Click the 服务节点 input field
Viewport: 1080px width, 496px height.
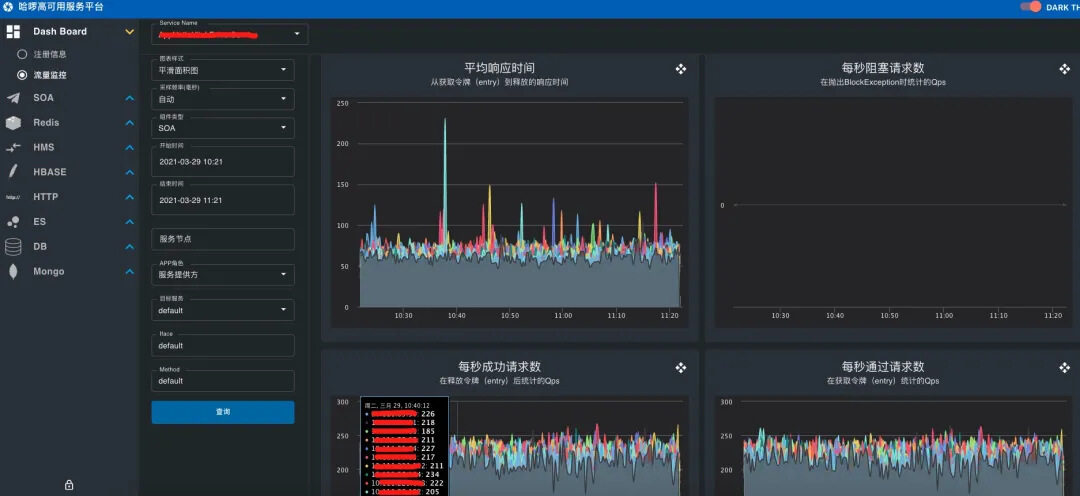(x=222, y=239)
